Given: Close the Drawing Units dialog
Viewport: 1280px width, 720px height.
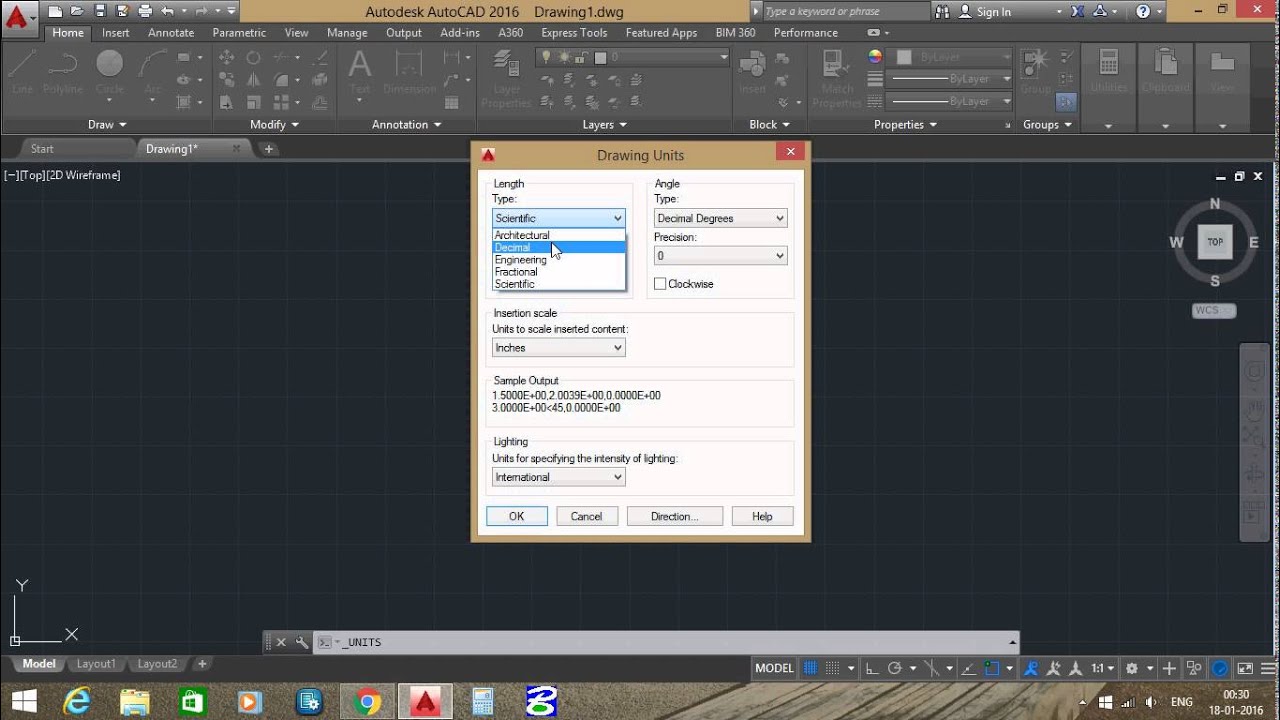Looking at the screenshot, I should (x=790, y=152).
